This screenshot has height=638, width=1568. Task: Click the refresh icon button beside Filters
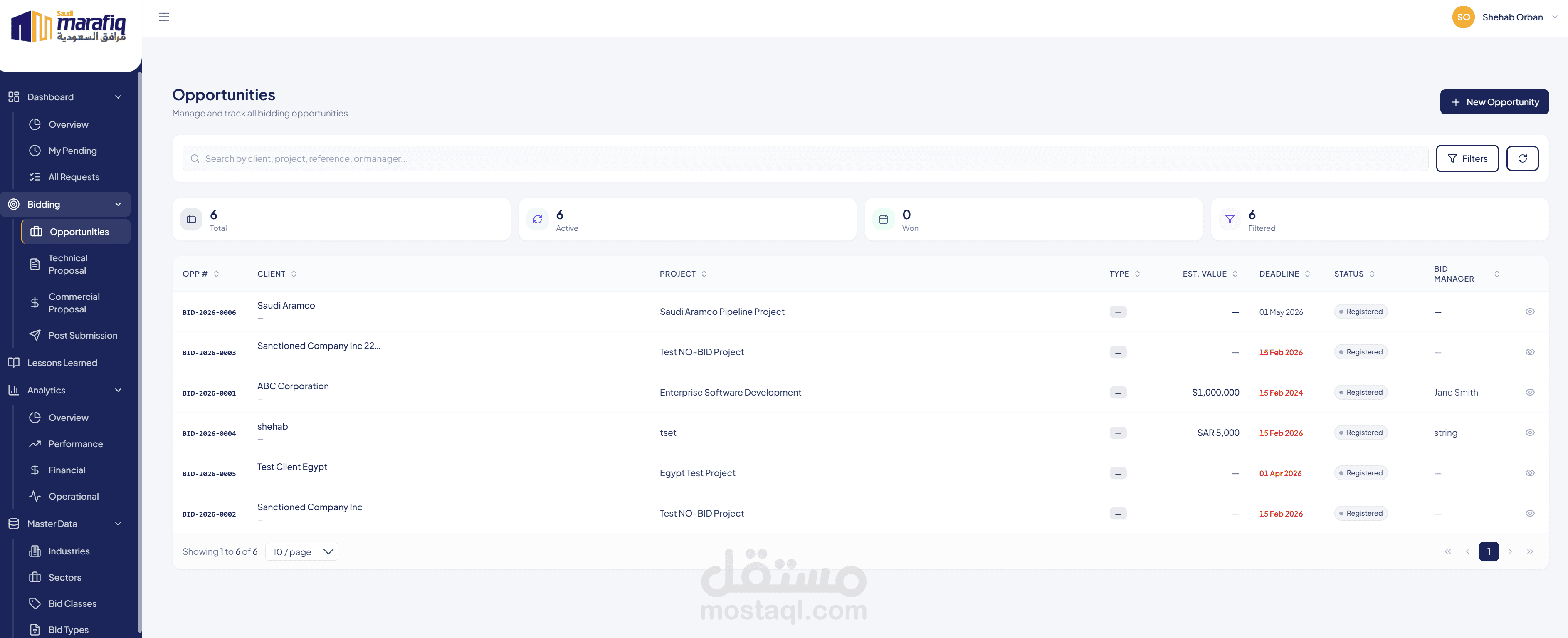point(1522,158)
